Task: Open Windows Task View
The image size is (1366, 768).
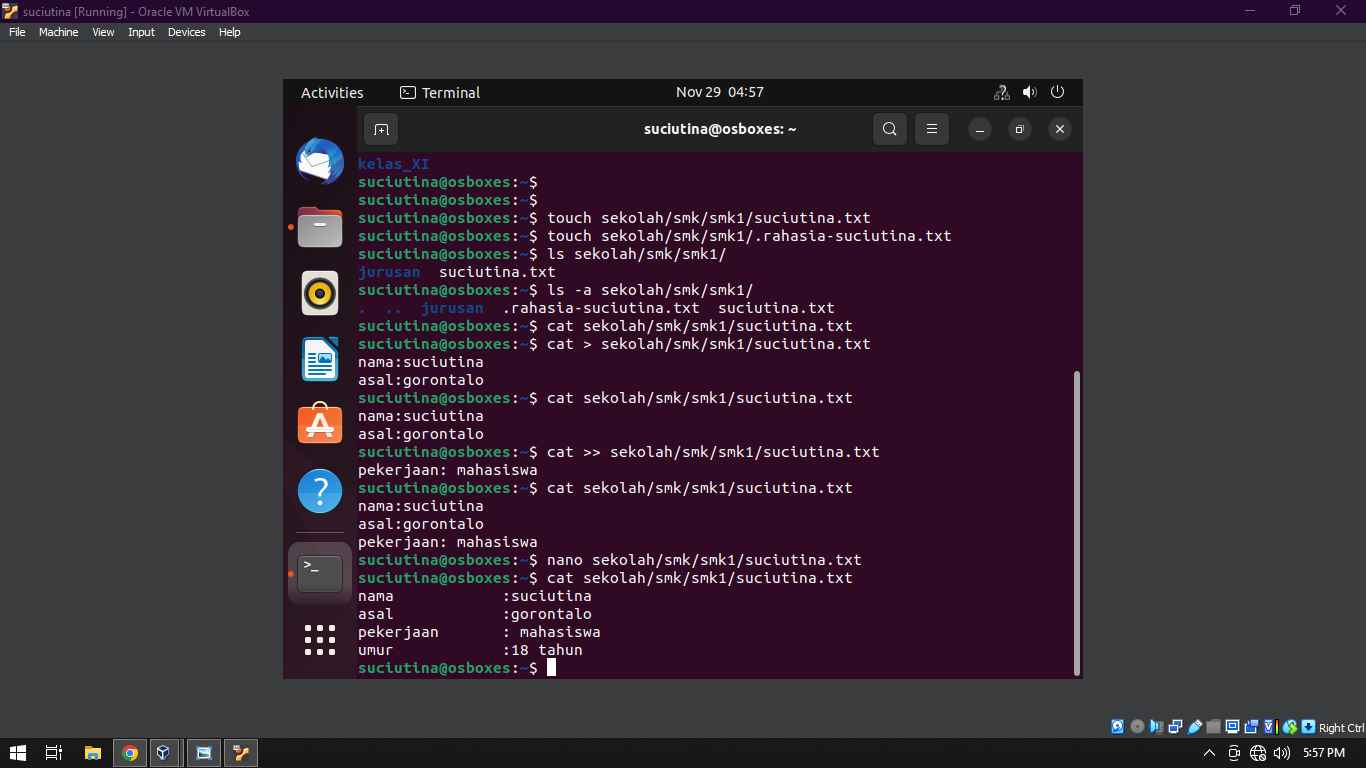Action: point(54,753)
